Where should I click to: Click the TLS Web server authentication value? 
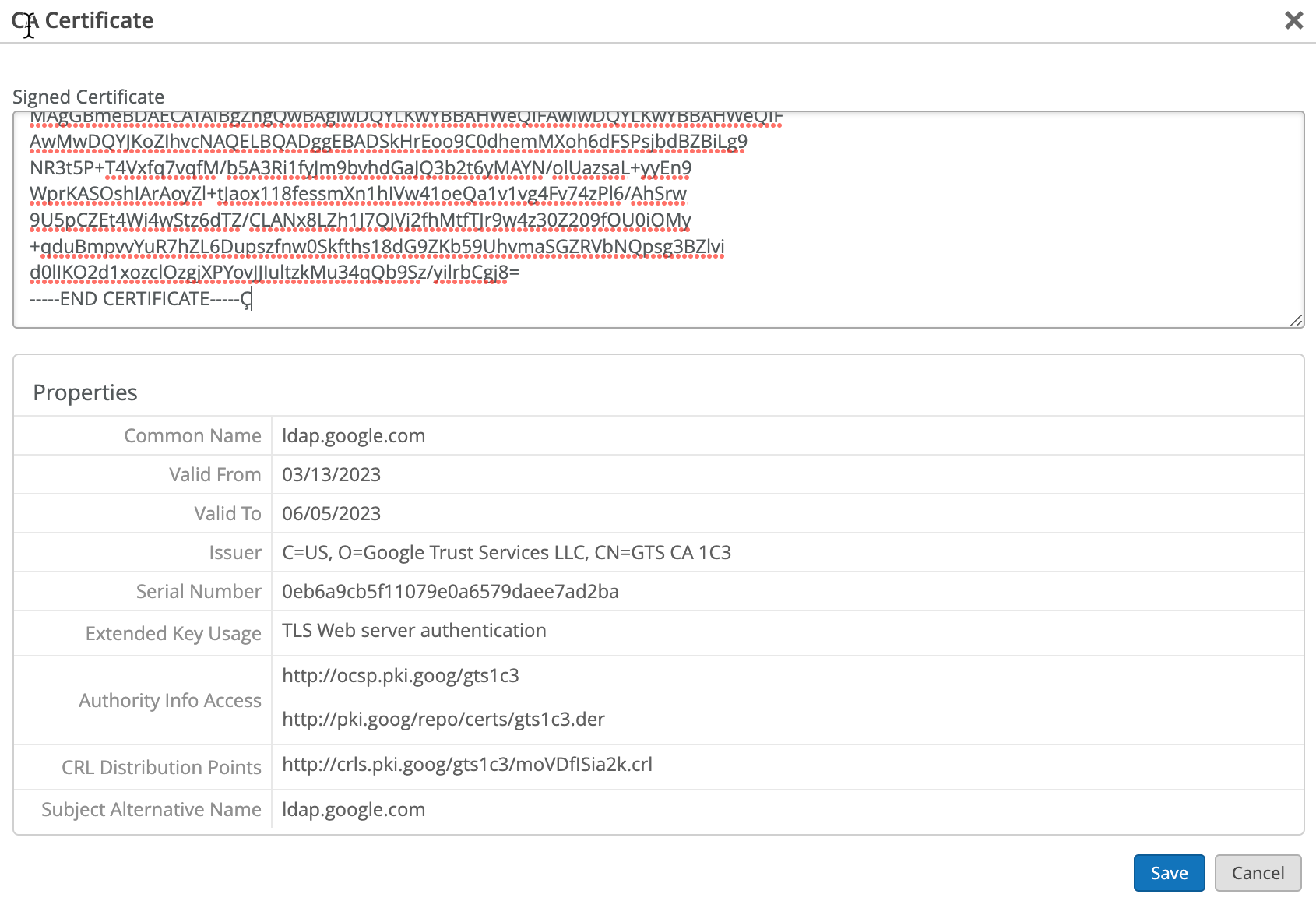tap(413, 631)
